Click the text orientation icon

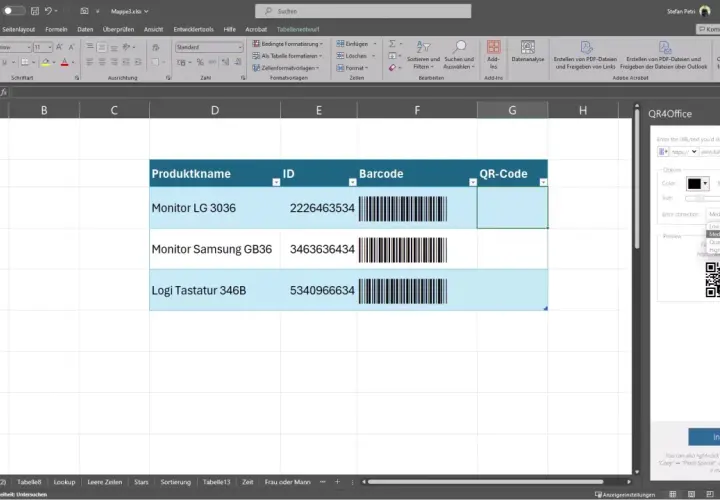[x=126, y=47]
